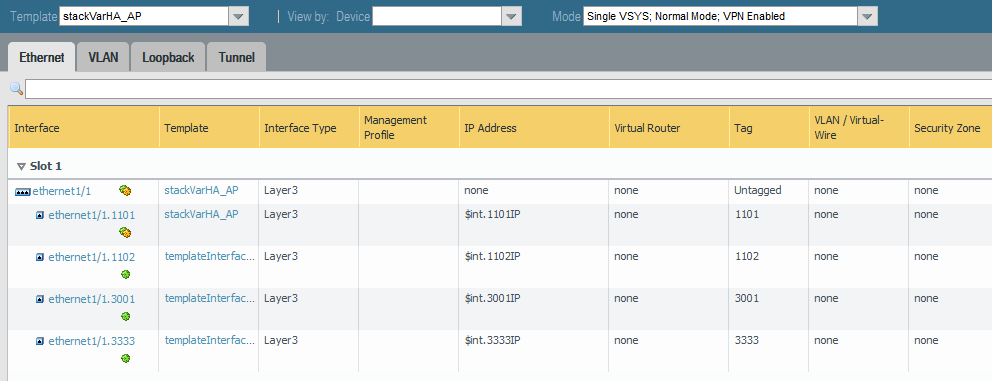Click the orange override gear icon on ethernet1/1
Screen dimensions: 992x381
tap(125, 190)
